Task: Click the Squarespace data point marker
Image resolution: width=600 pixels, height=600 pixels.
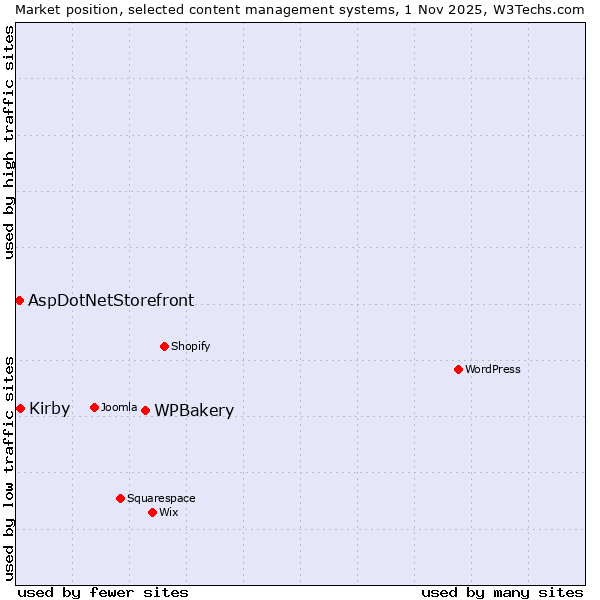Action: [x=120, y=498]
